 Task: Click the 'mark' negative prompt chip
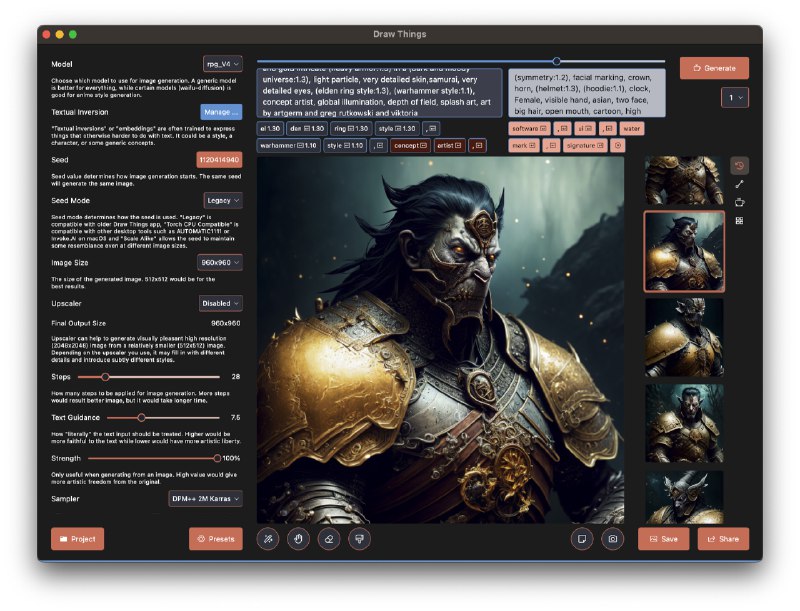coord(523,145)
